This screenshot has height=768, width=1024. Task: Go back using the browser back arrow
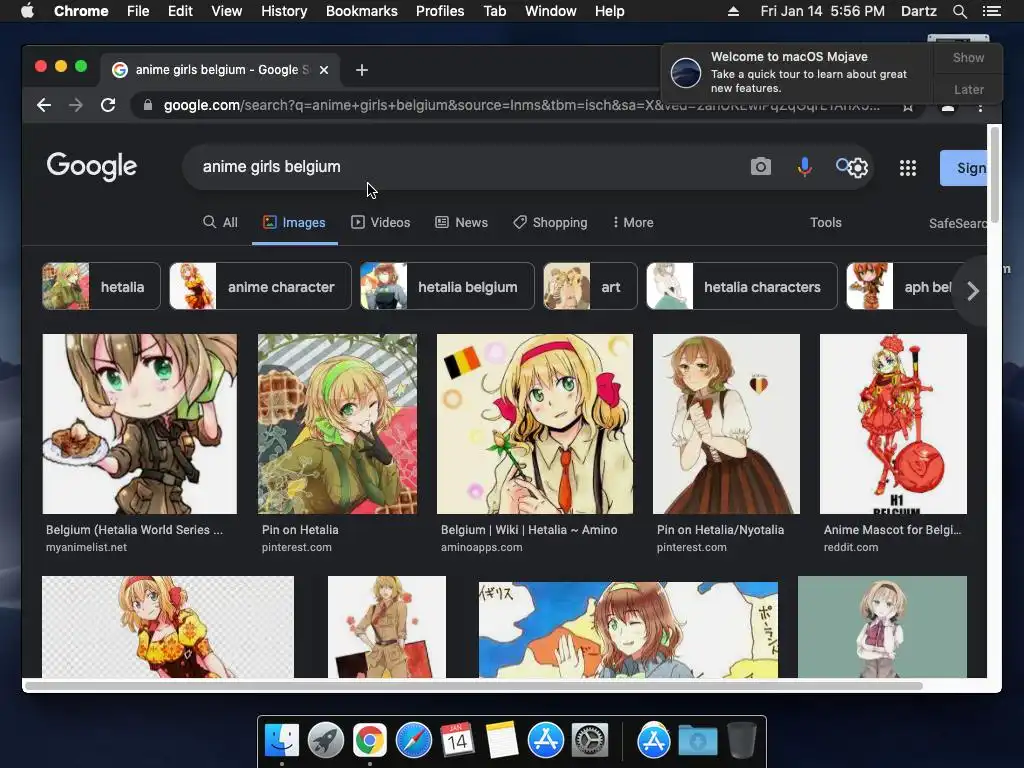click(44, 105)
